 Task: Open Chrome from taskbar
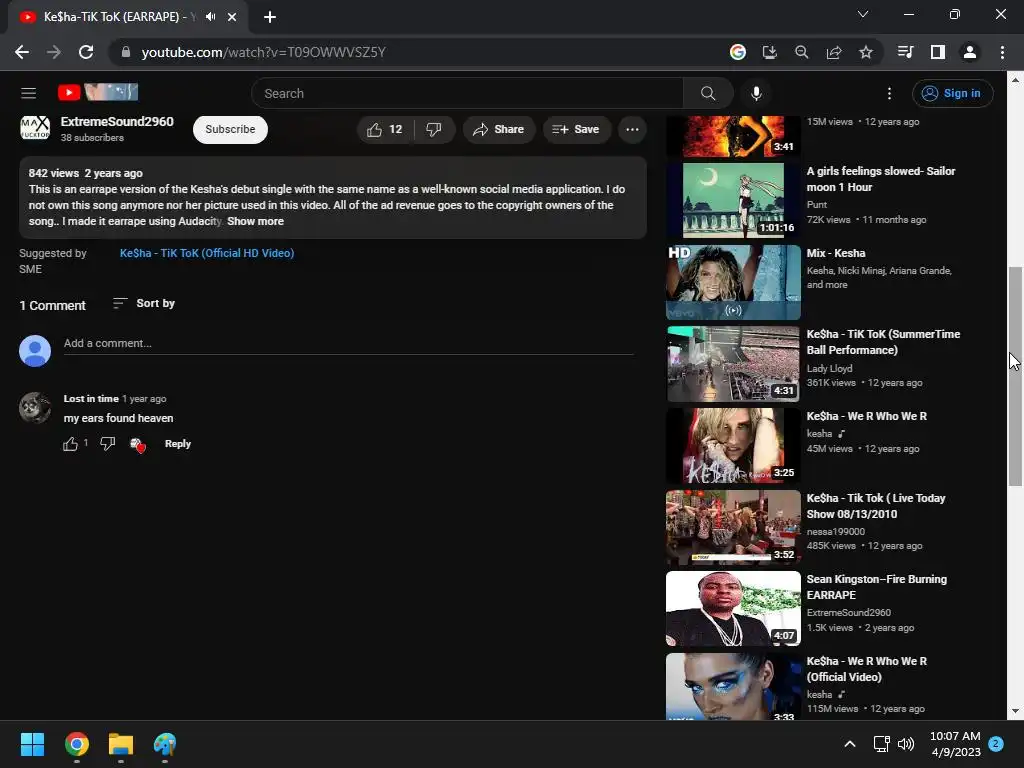76,744
